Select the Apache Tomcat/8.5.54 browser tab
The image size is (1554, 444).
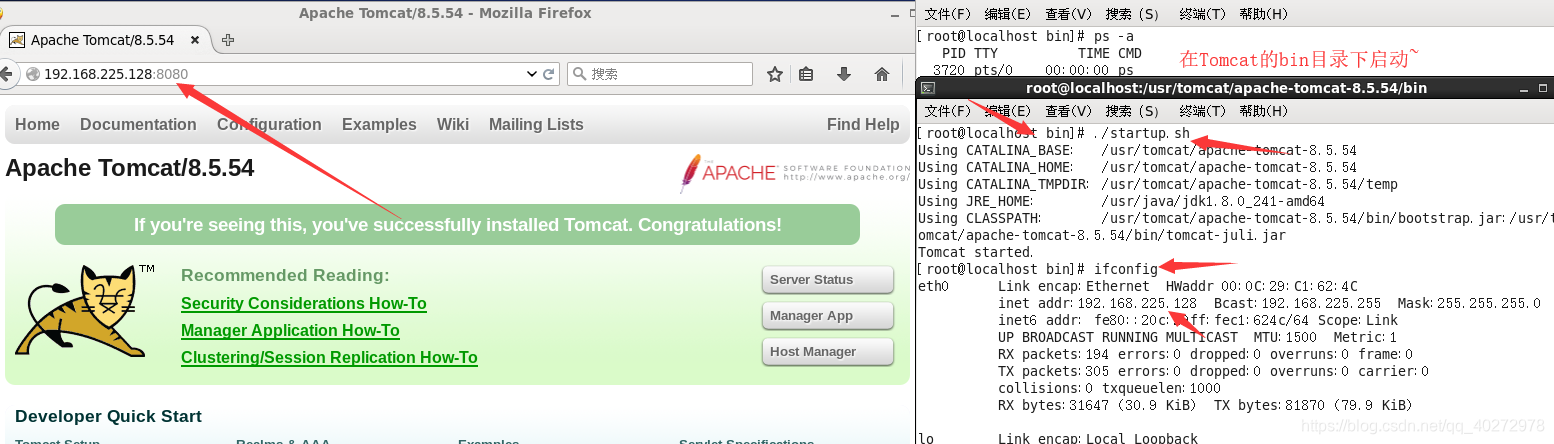click(x=103, y=40)
